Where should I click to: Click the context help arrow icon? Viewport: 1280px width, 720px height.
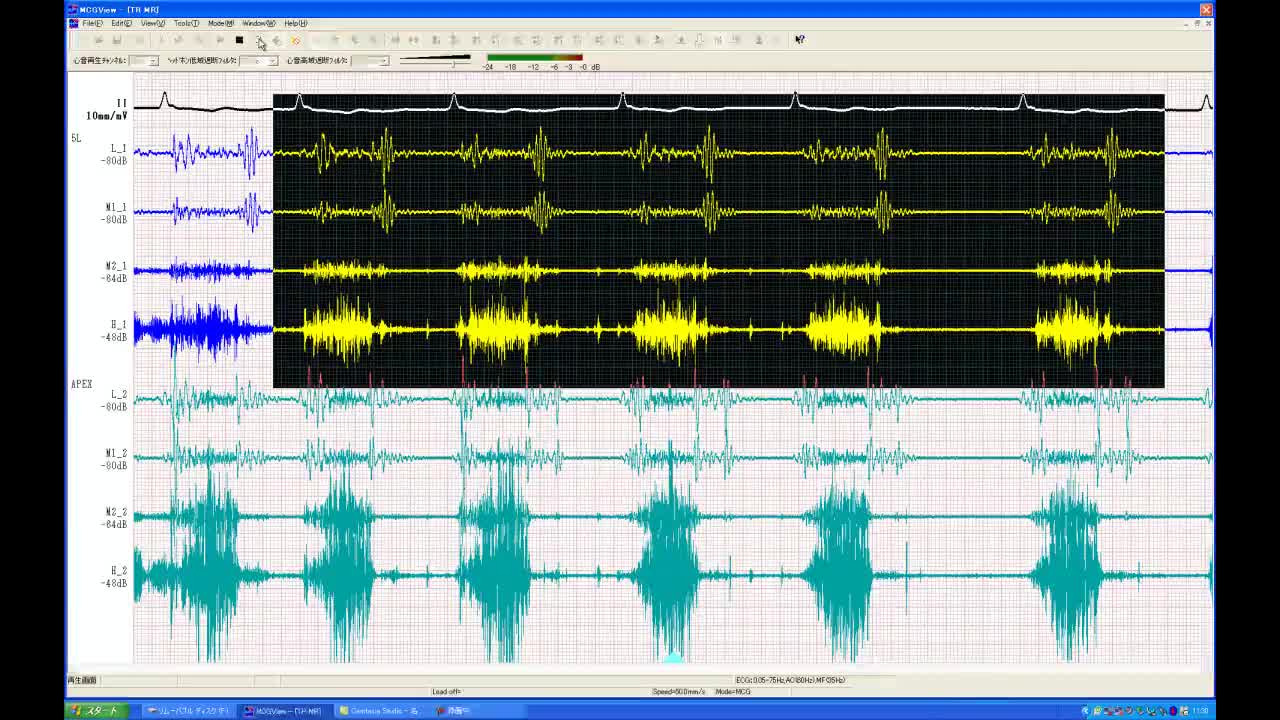point(799,40)
